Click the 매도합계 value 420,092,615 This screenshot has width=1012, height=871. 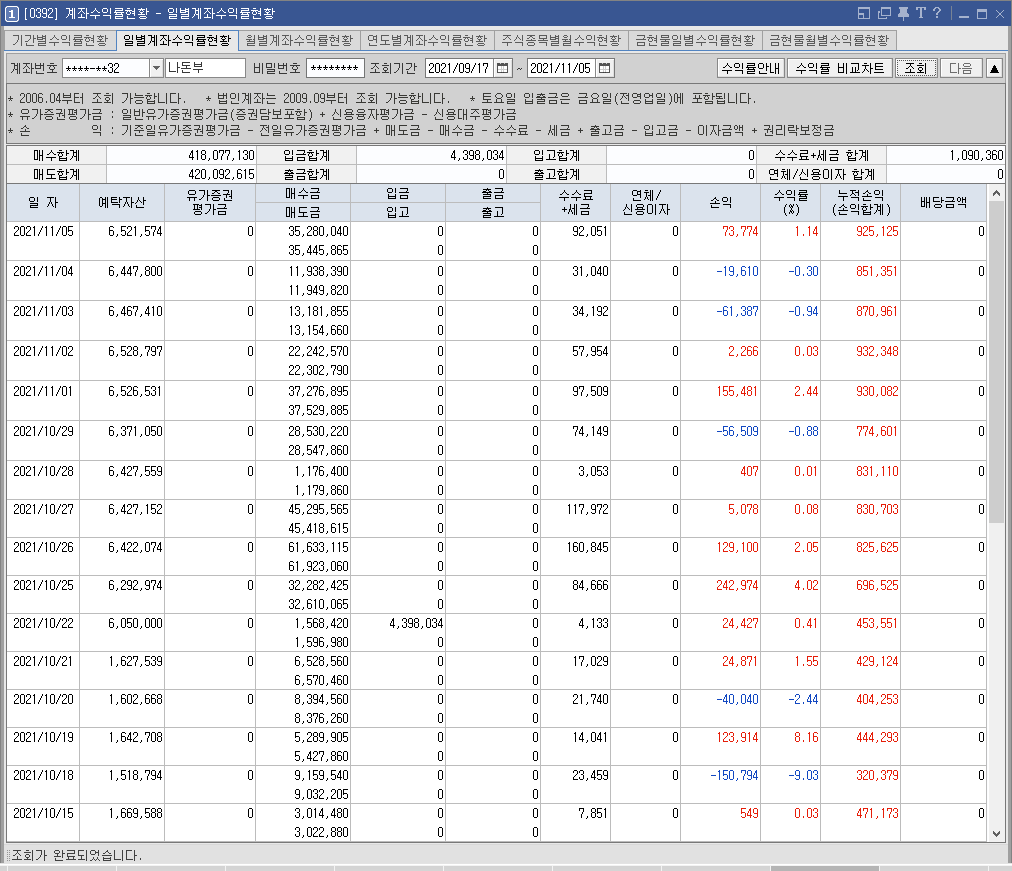pos(221,174)
